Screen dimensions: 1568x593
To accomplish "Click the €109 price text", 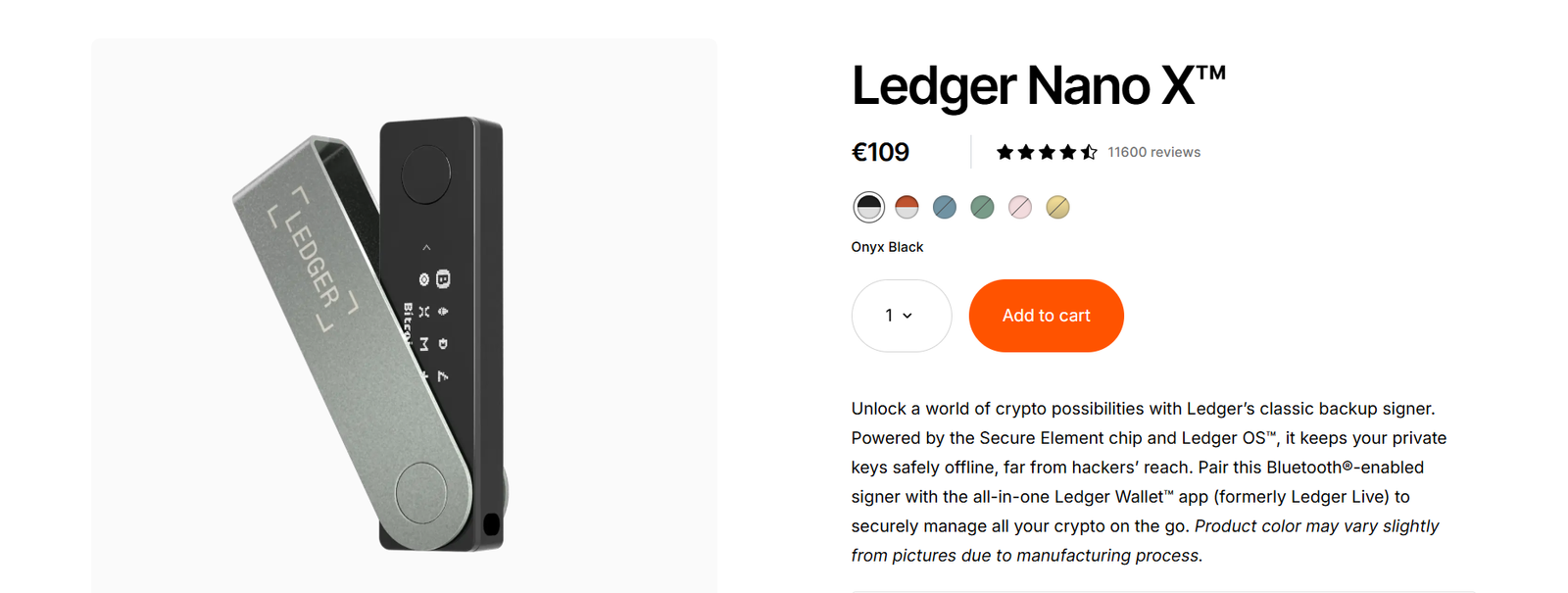I will click(879, 152).
